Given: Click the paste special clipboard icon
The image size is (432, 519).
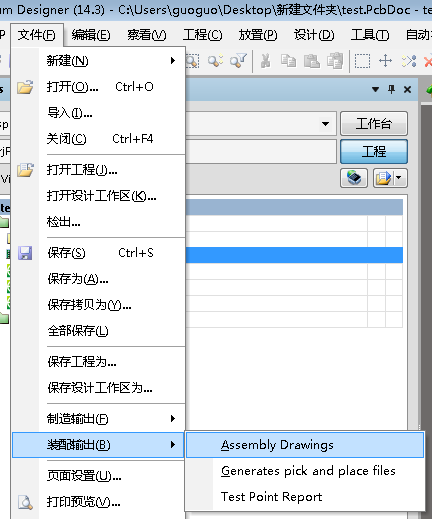Looking at the screenshot, I should (x=335, y=61).
